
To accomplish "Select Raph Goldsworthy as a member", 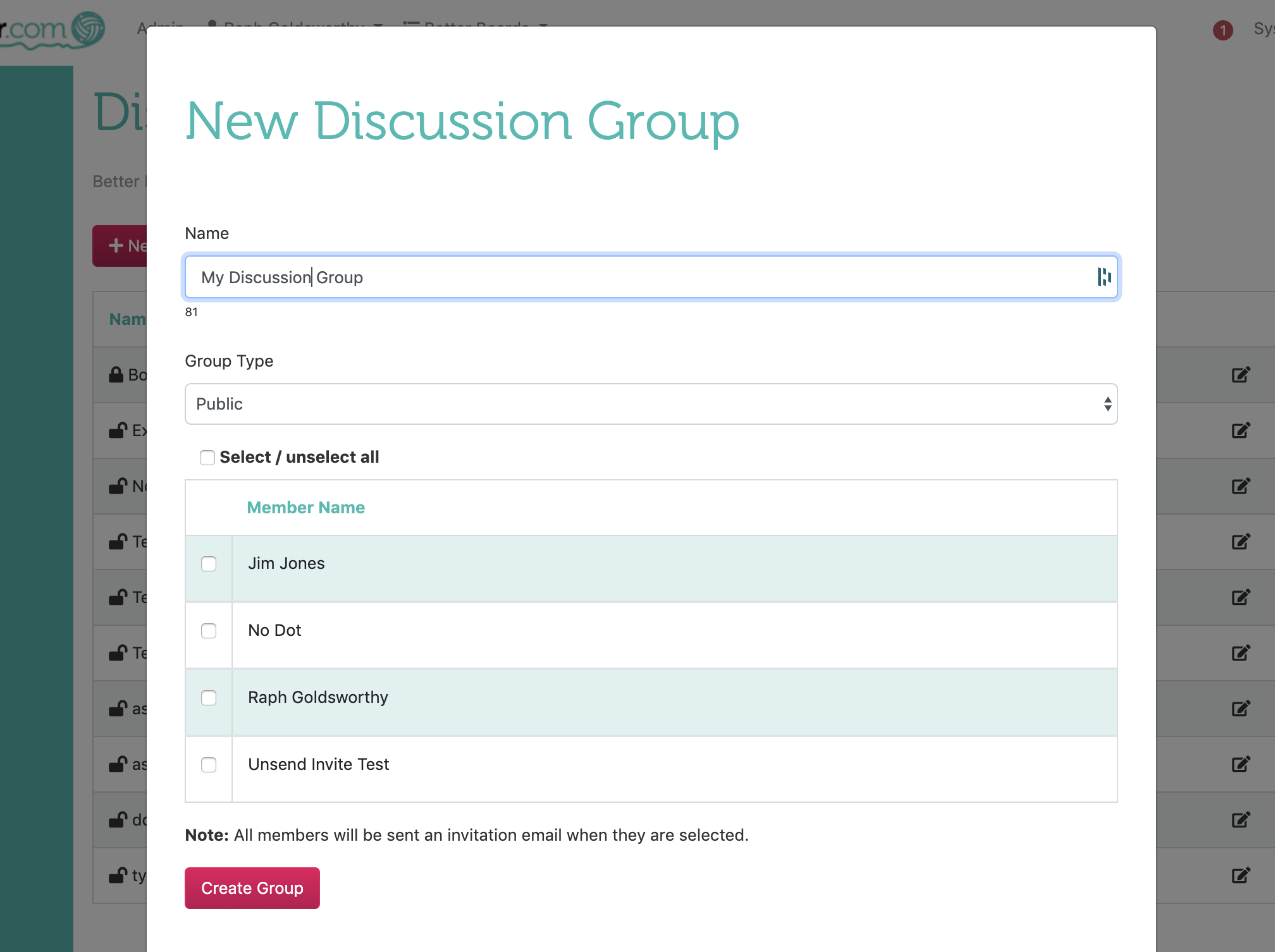I will pos(209,698).
